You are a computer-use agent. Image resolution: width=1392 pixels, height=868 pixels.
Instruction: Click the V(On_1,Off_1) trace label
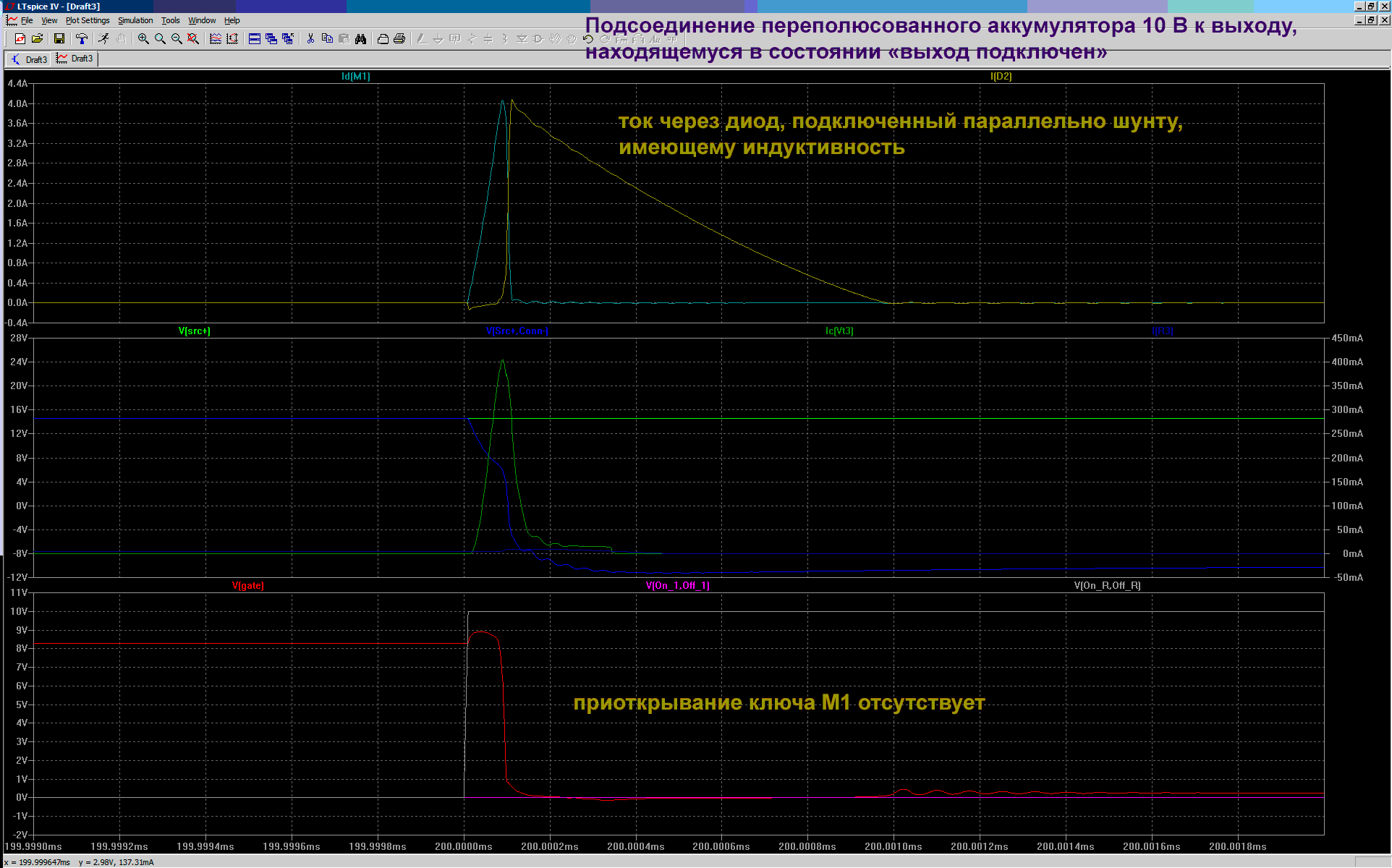click(x=678, y=585)
